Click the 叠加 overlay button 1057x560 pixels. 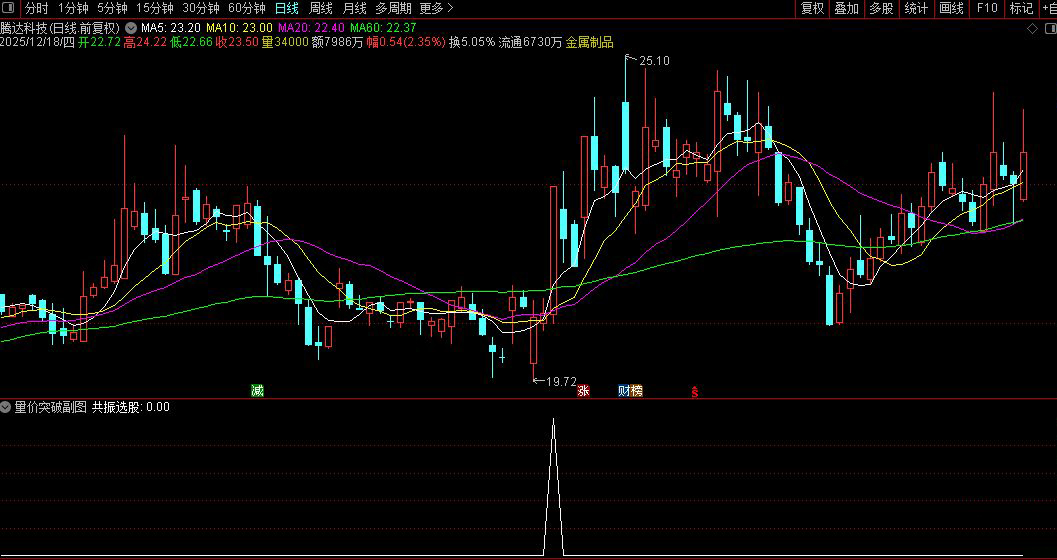pos(846,8)
